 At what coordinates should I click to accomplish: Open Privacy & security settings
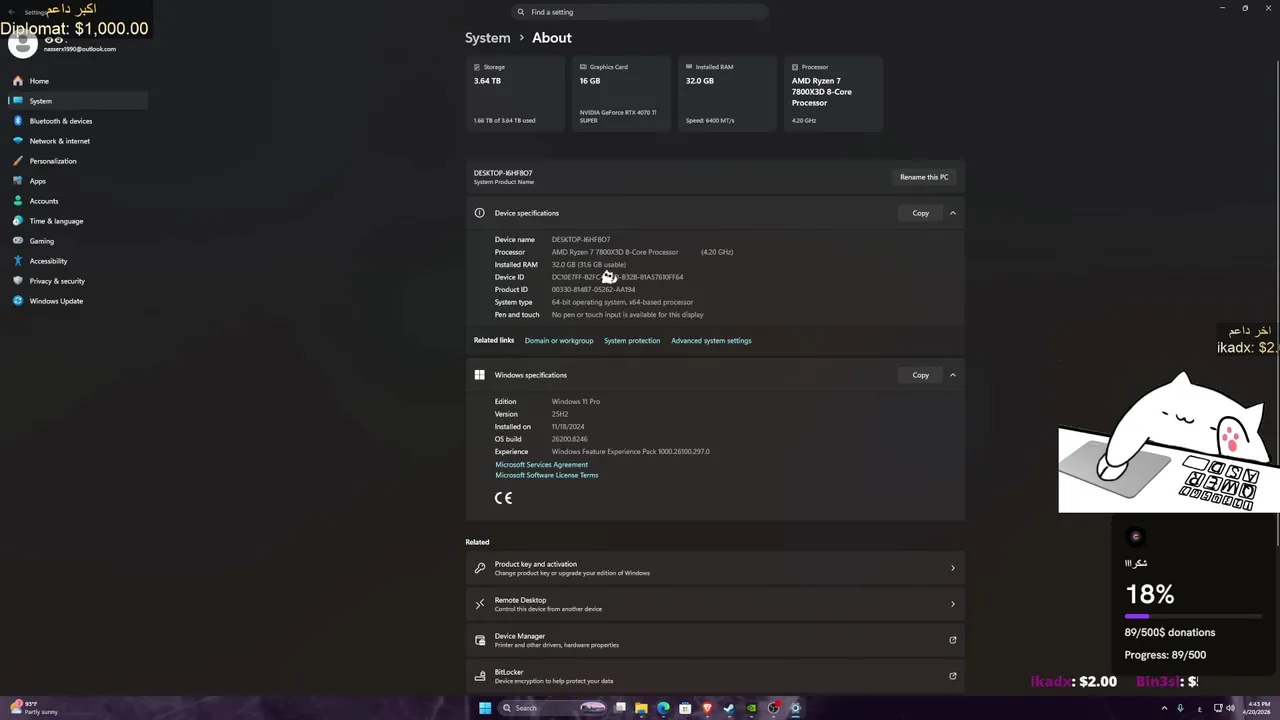[x=57, y=281]
